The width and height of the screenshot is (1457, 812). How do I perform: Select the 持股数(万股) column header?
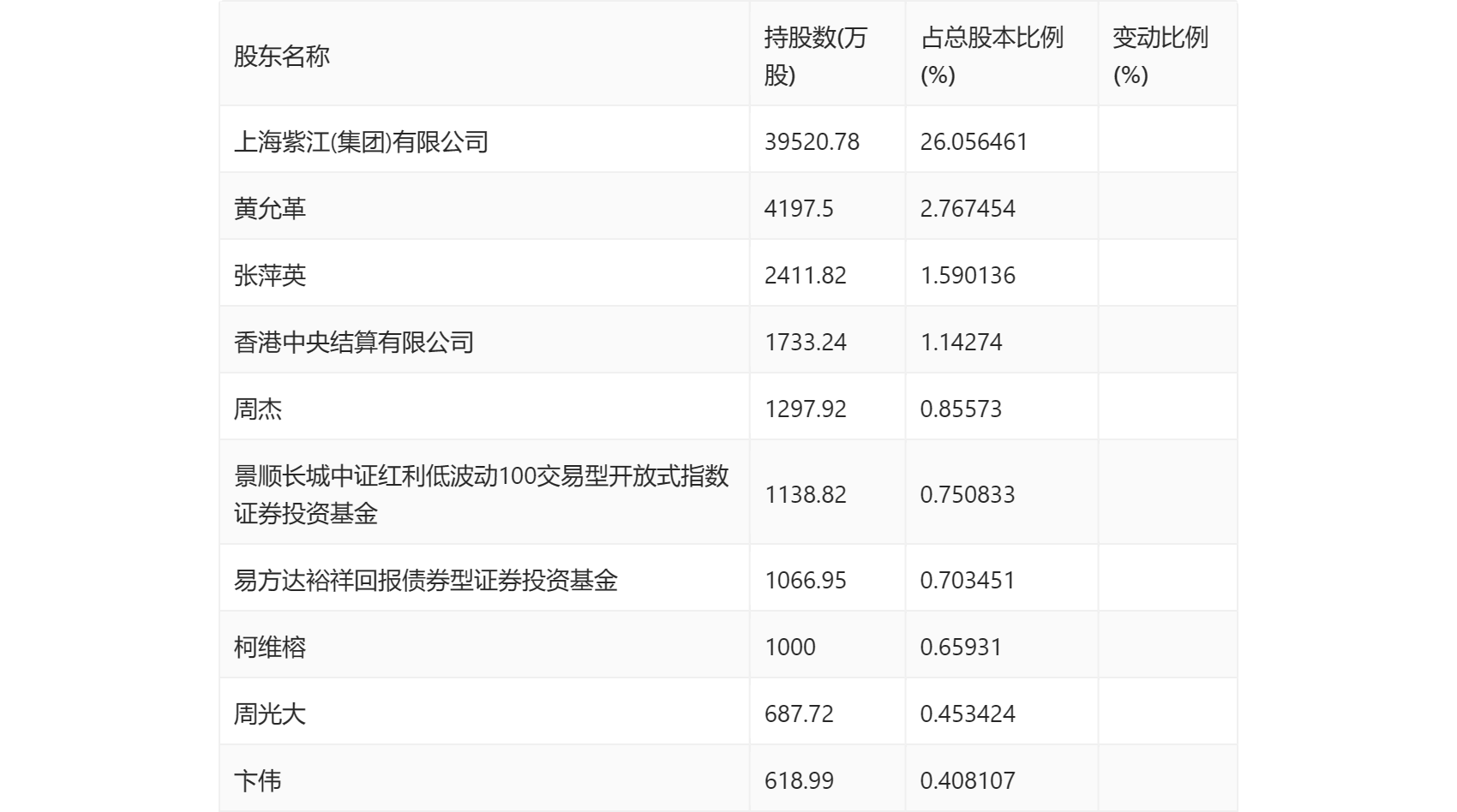click(x=815, y=57)
